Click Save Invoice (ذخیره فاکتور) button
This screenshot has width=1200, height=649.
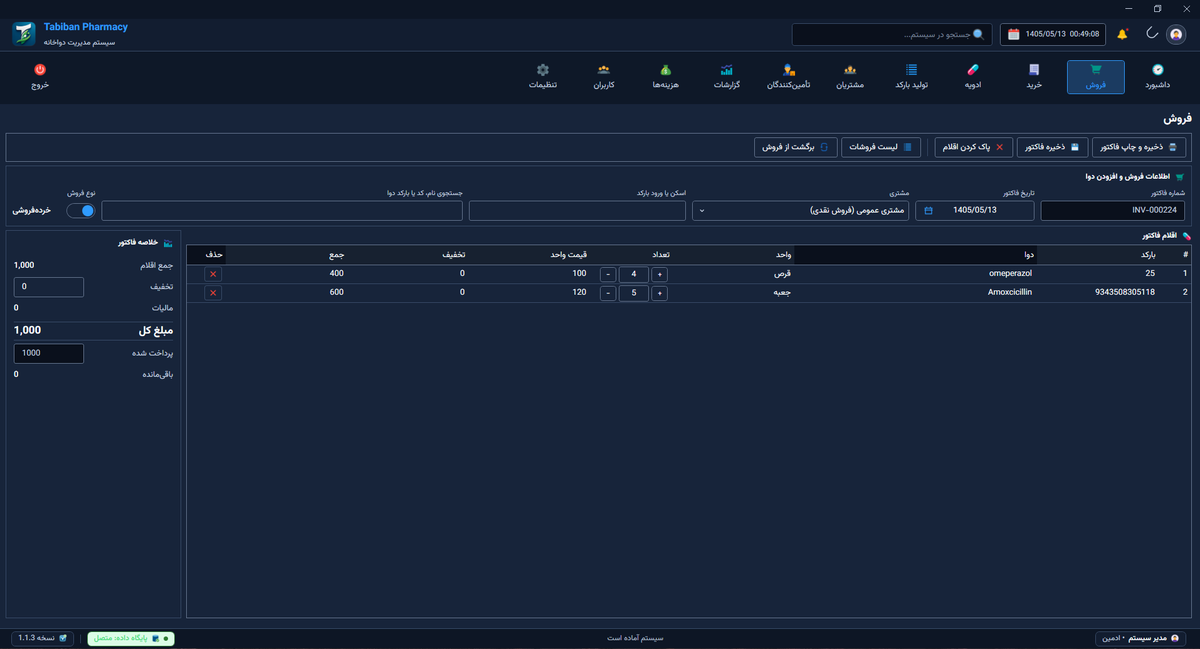tap(1052, 147)
